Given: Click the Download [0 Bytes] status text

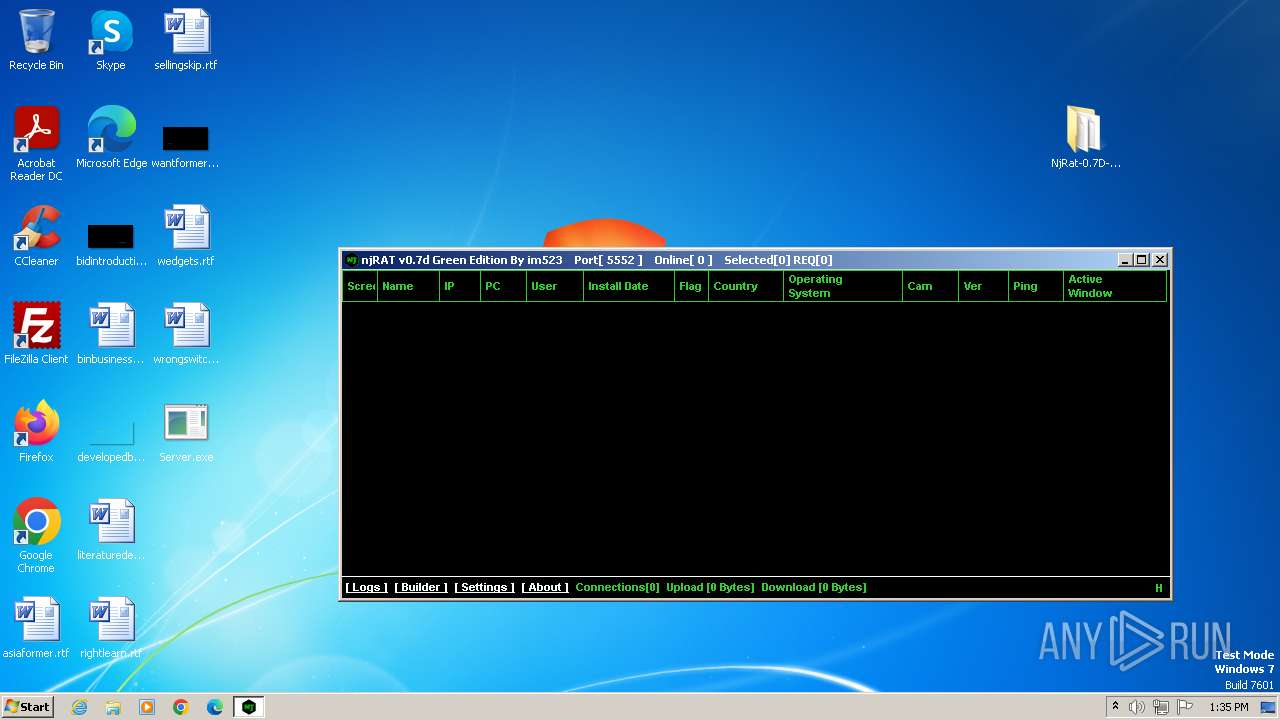Looking at the screenshot, I should [x=813, y=588].
